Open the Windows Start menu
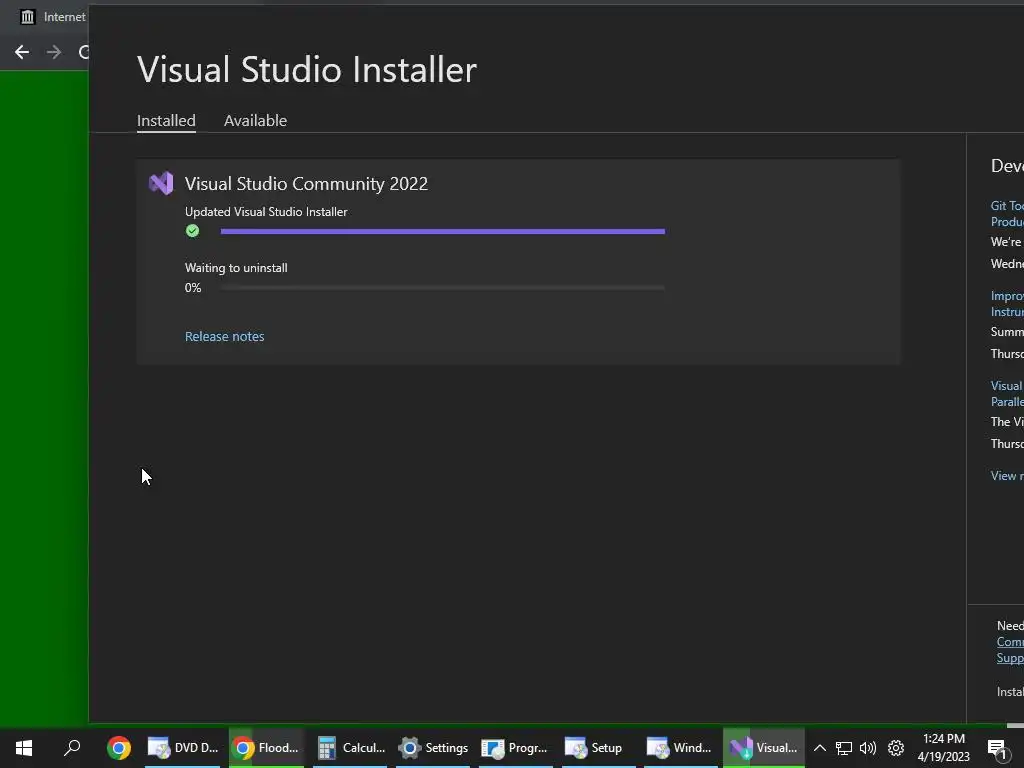Viewport: 1024px width, 768px height. tap(24, 748)
